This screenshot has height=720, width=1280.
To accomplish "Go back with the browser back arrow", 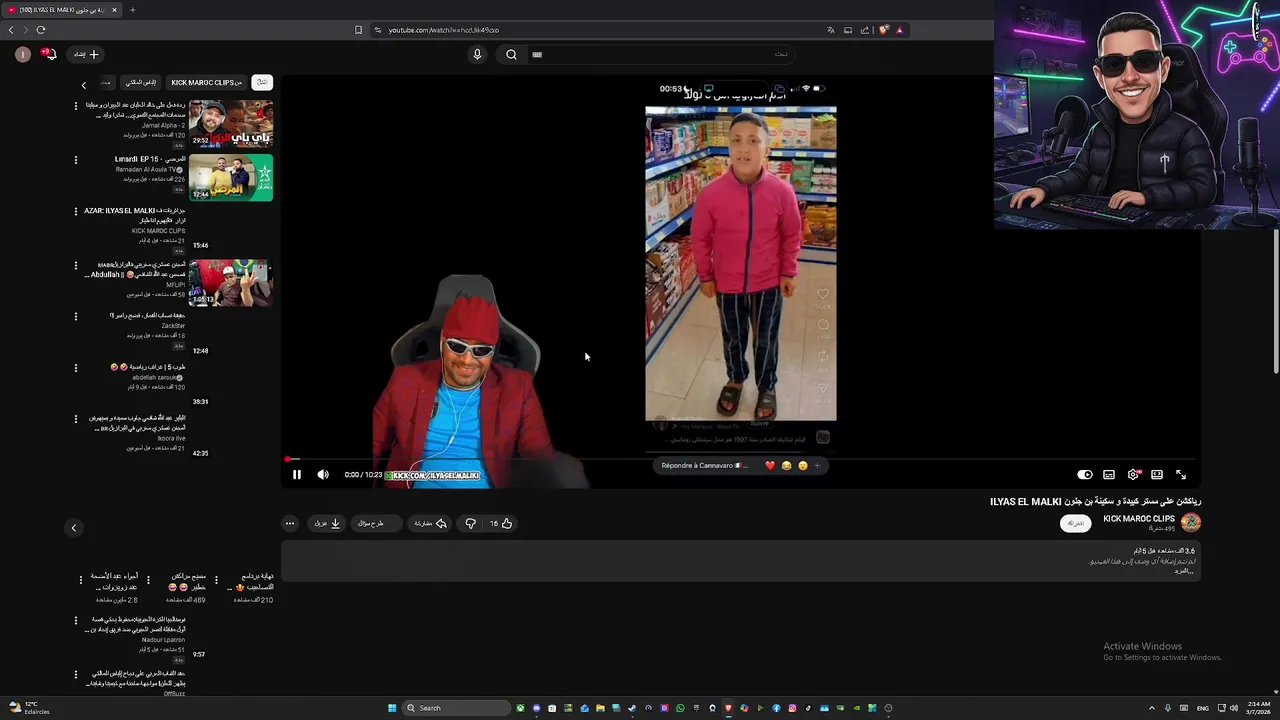I will click(11, 30).
